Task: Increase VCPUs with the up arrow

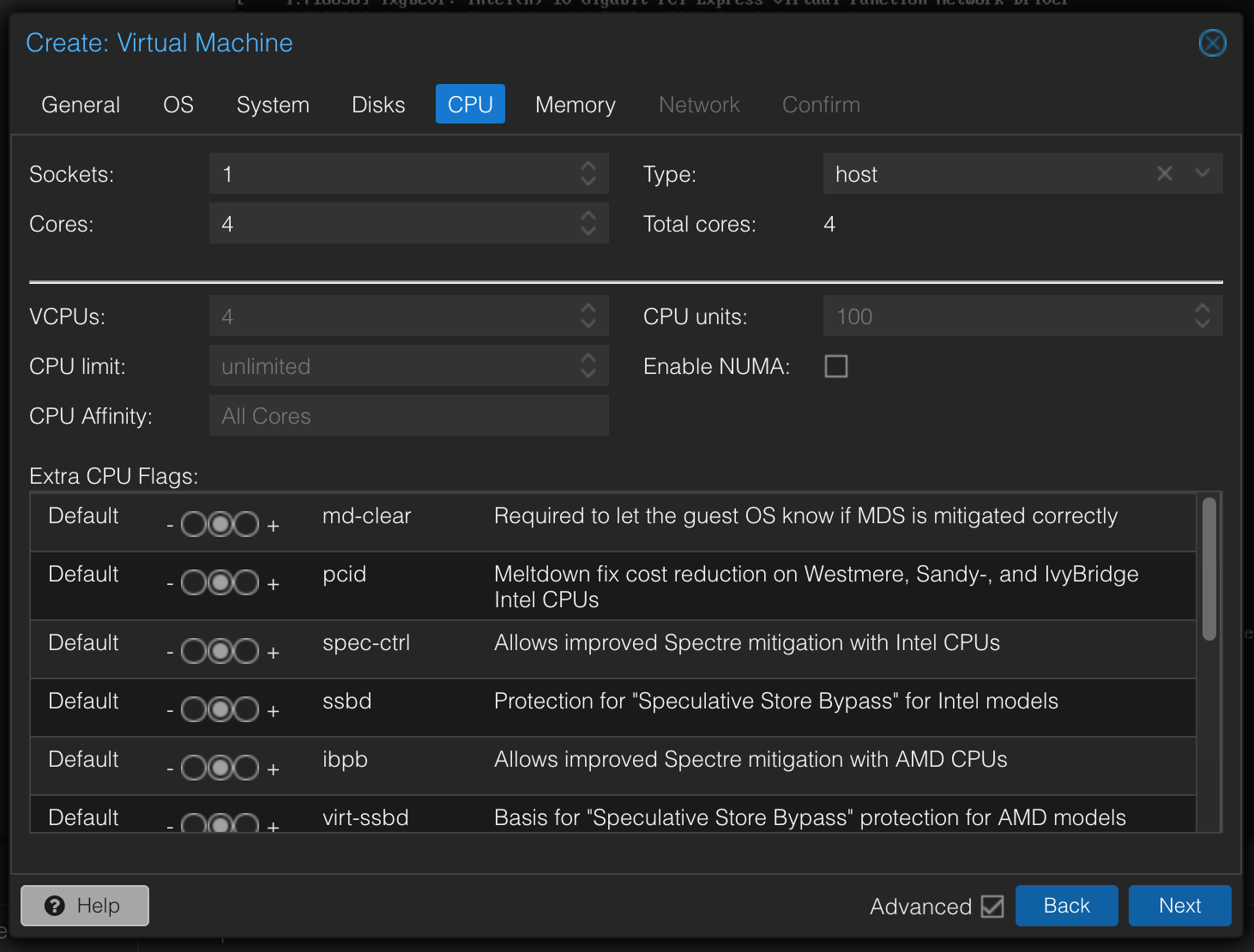Action: [588, 308]
